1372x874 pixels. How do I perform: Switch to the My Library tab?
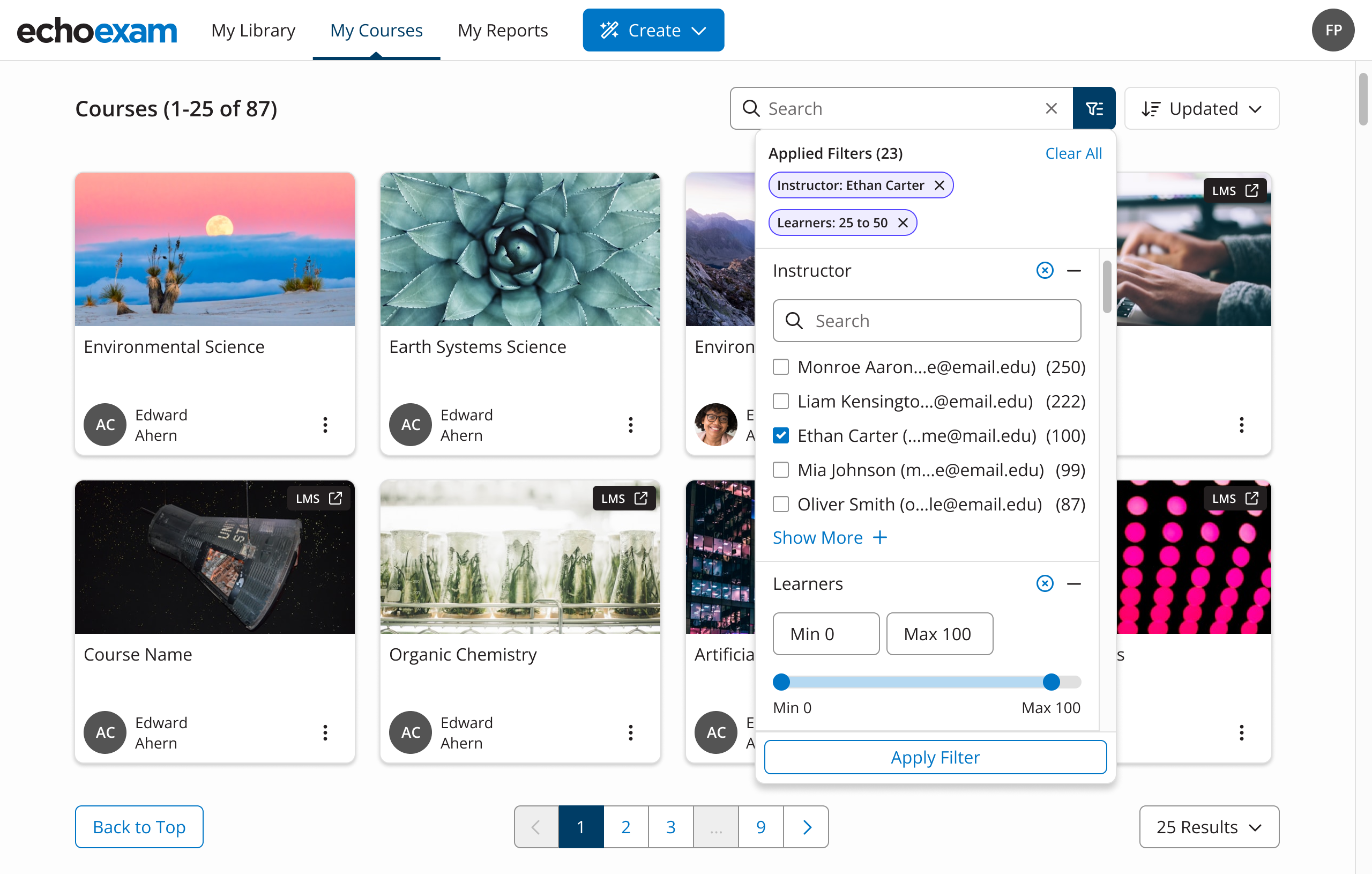253,30
